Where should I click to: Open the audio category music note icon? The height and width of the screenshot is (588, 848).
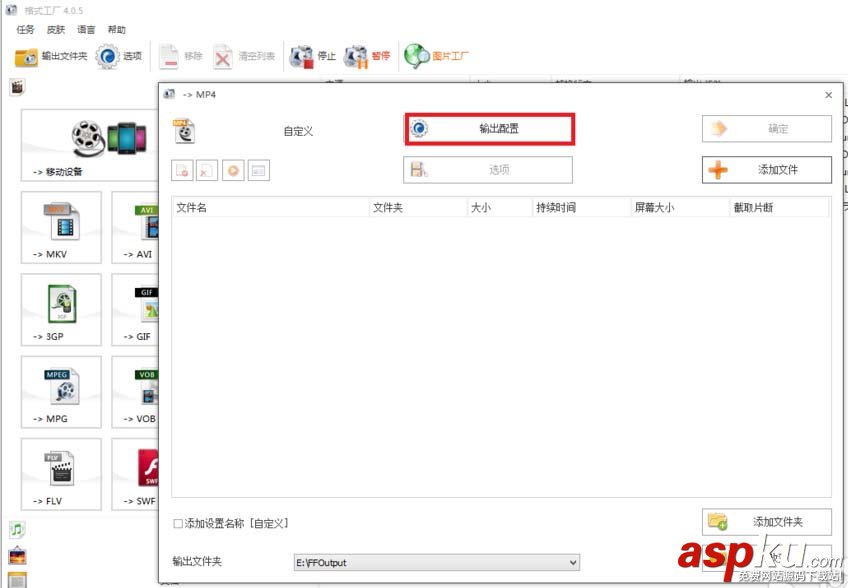(x=17, y=529)
